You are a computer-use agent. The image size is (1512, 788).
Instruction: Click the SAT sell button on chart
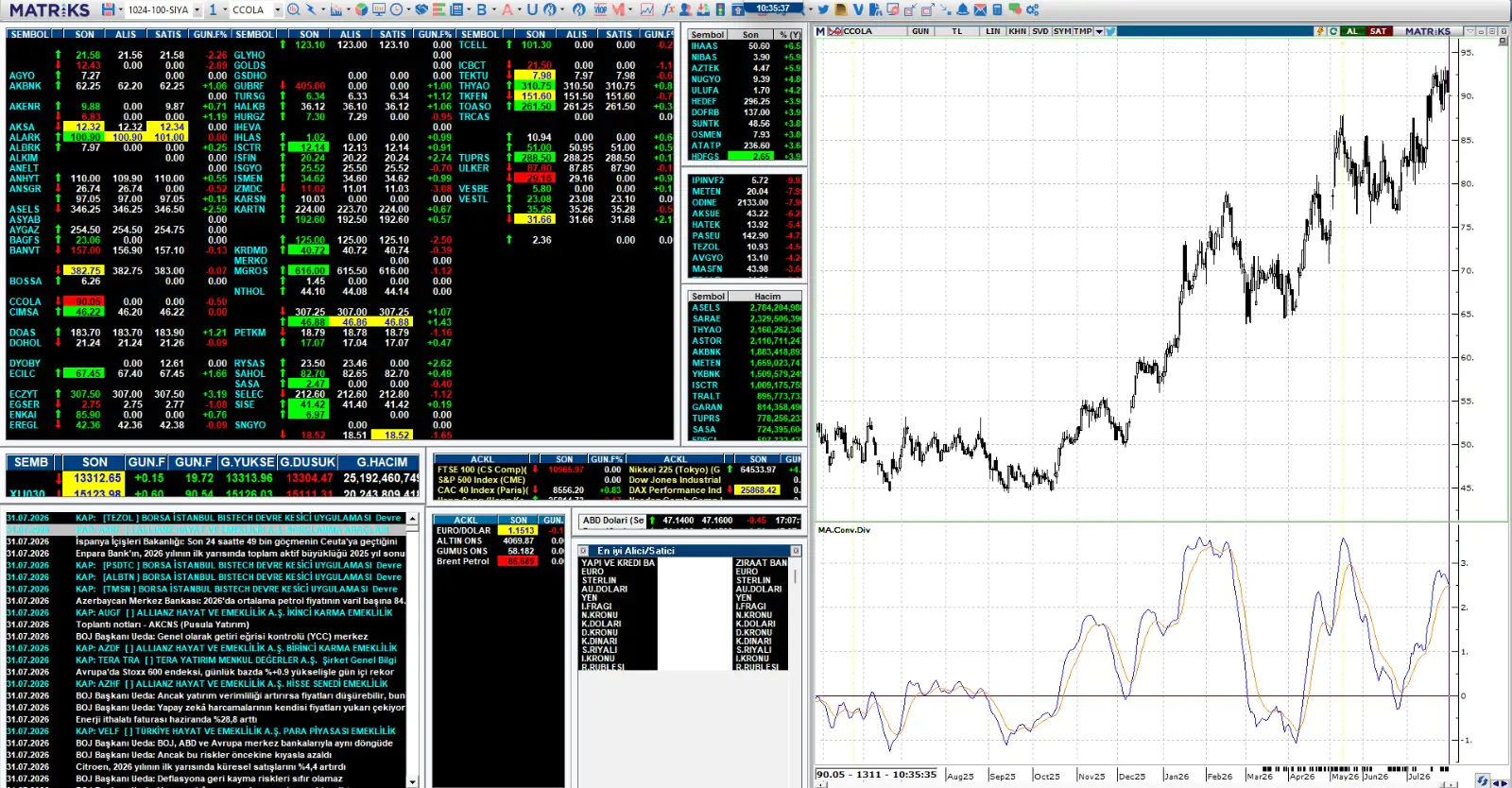coord(1379,31)
